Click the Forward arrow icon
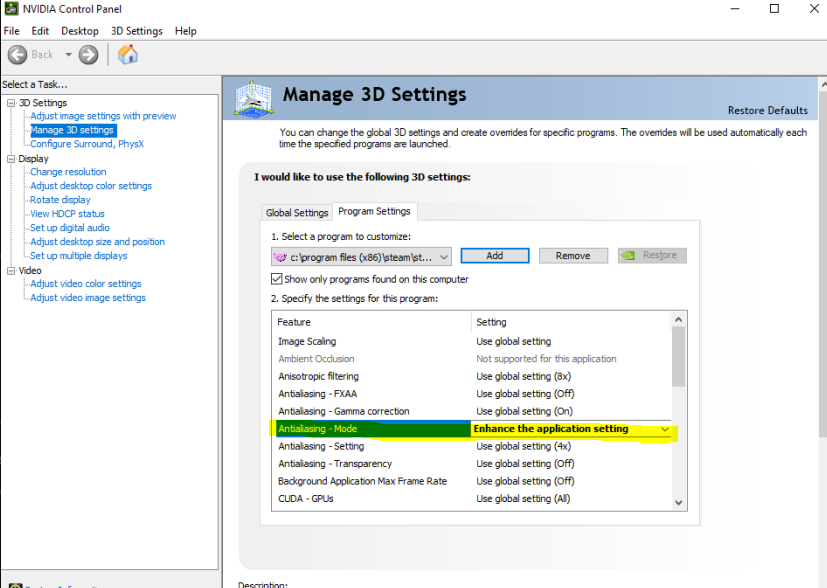This screenshot has height=588, width=827. coord(89,55)
